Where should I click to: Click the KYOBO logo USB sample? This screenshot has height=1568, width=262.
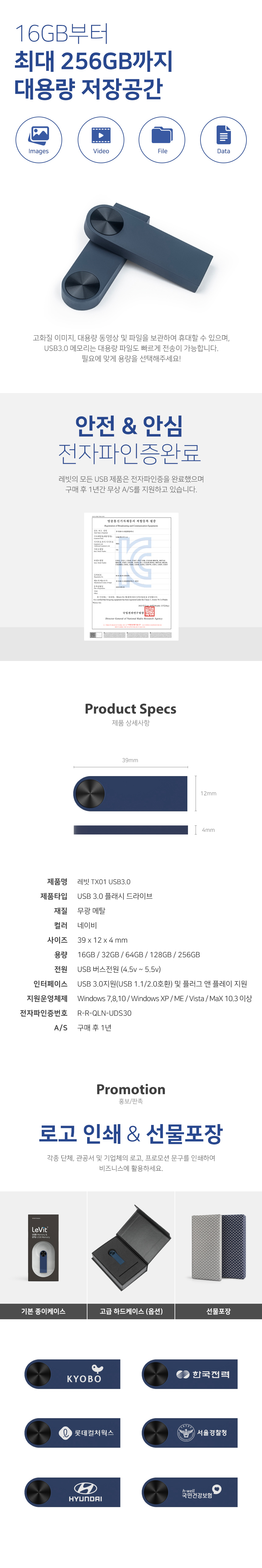point(73,1374)
